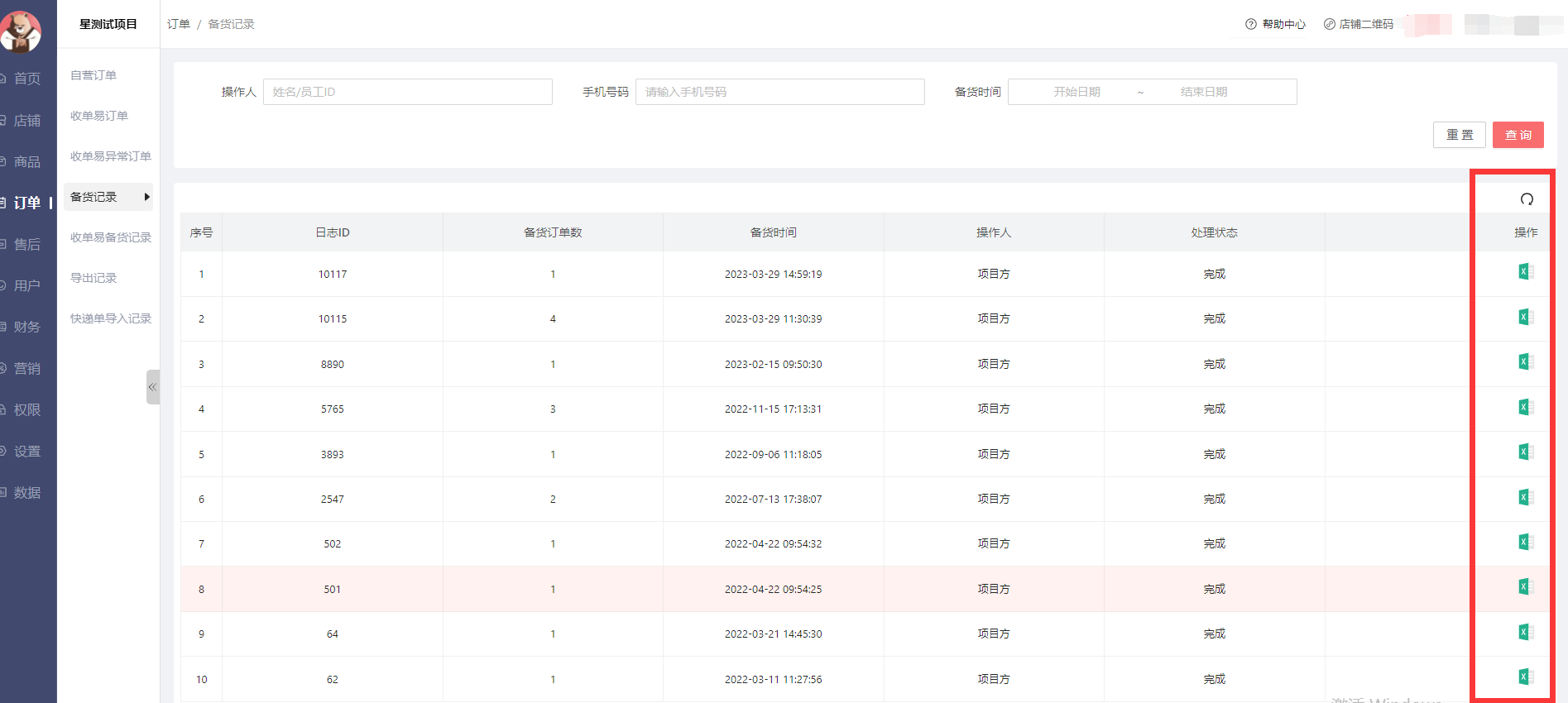Viewport: 1568px width, 703px height.
Task: Open the 帮助中心 help center
Action: click(x=1275, y=24)
